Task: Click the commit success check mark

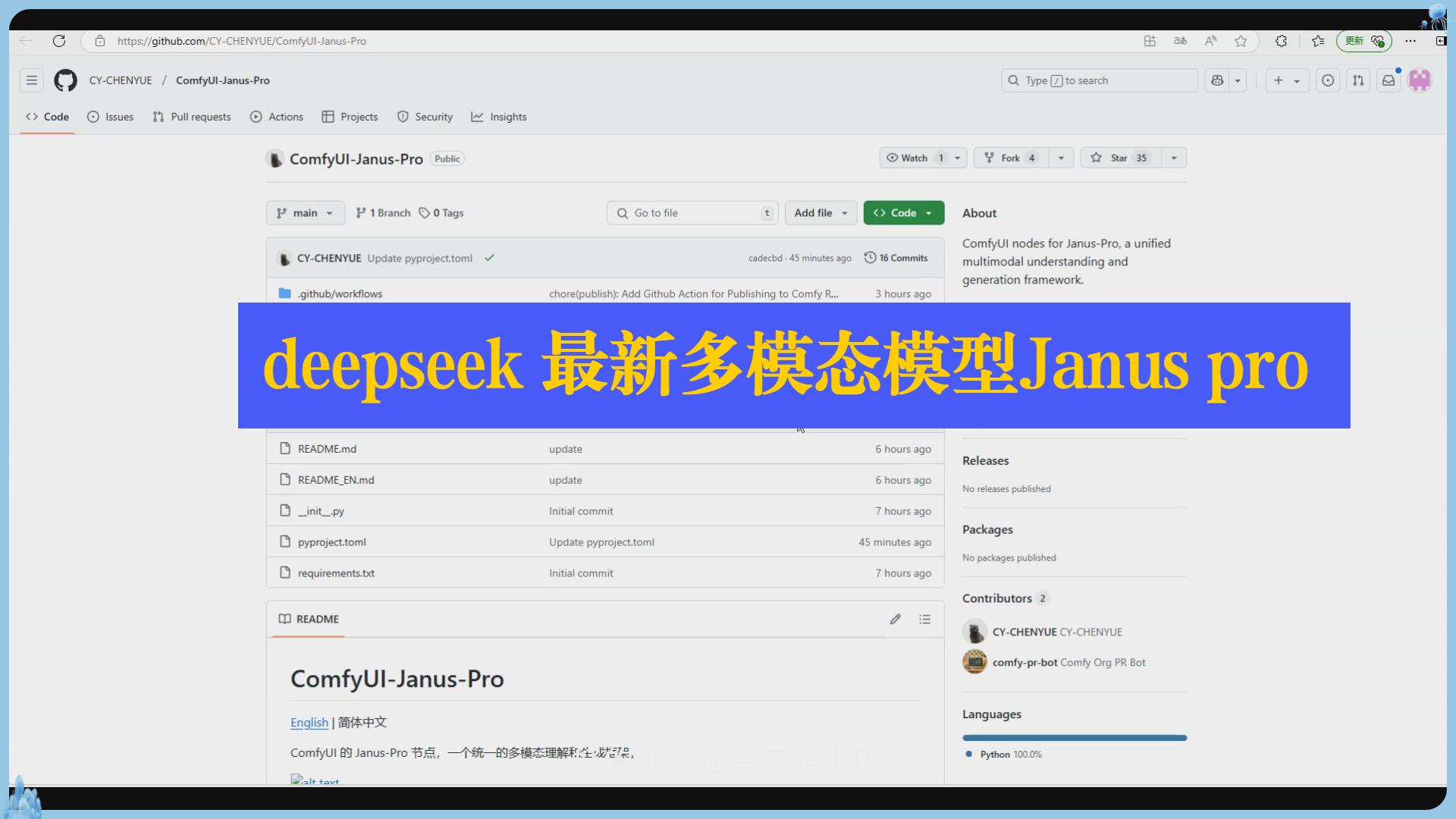Action: click(x=490, y=258)
